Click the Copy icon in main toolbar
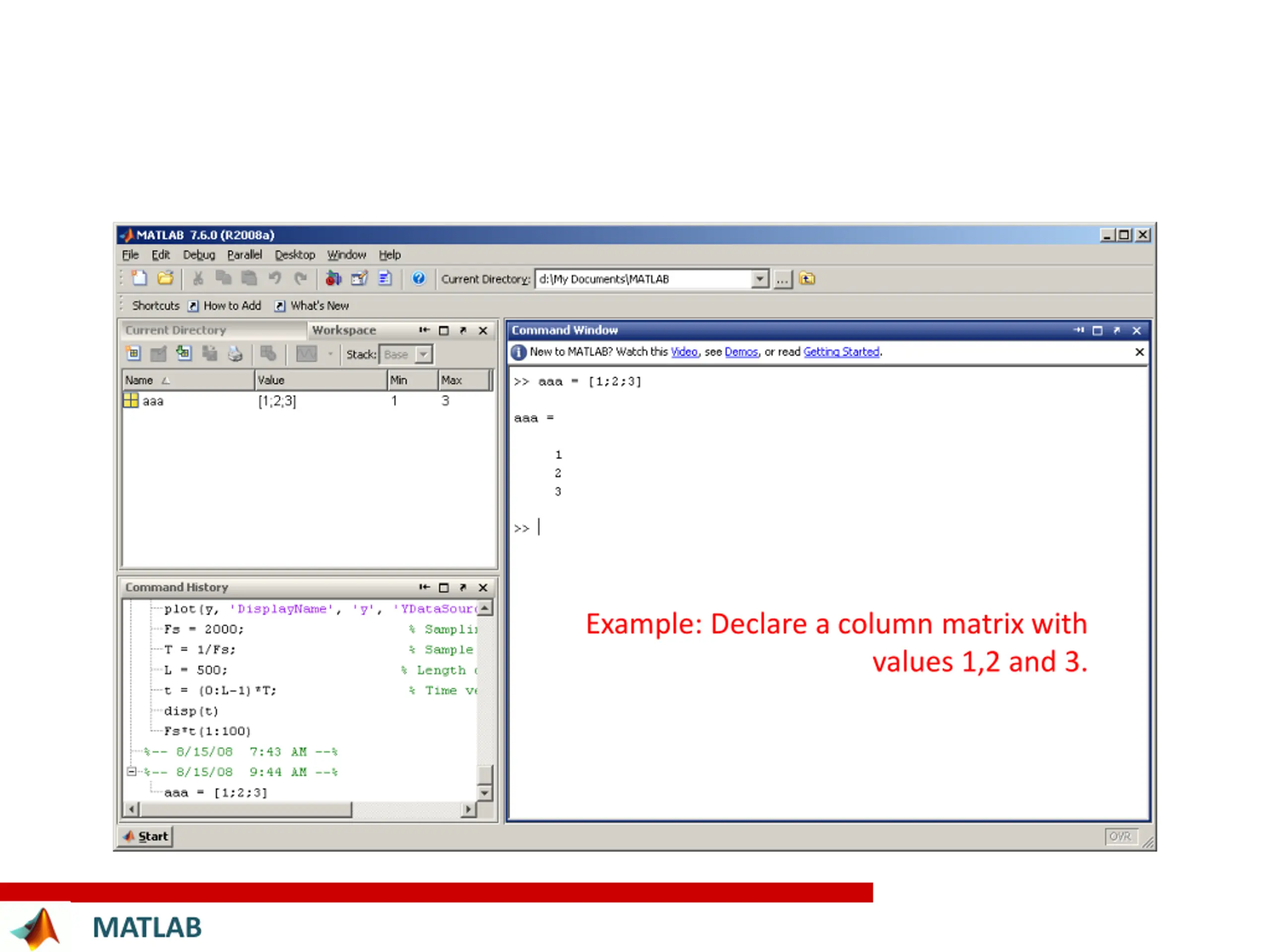The width and height of the screenshot is (1270, 952). 223,278
